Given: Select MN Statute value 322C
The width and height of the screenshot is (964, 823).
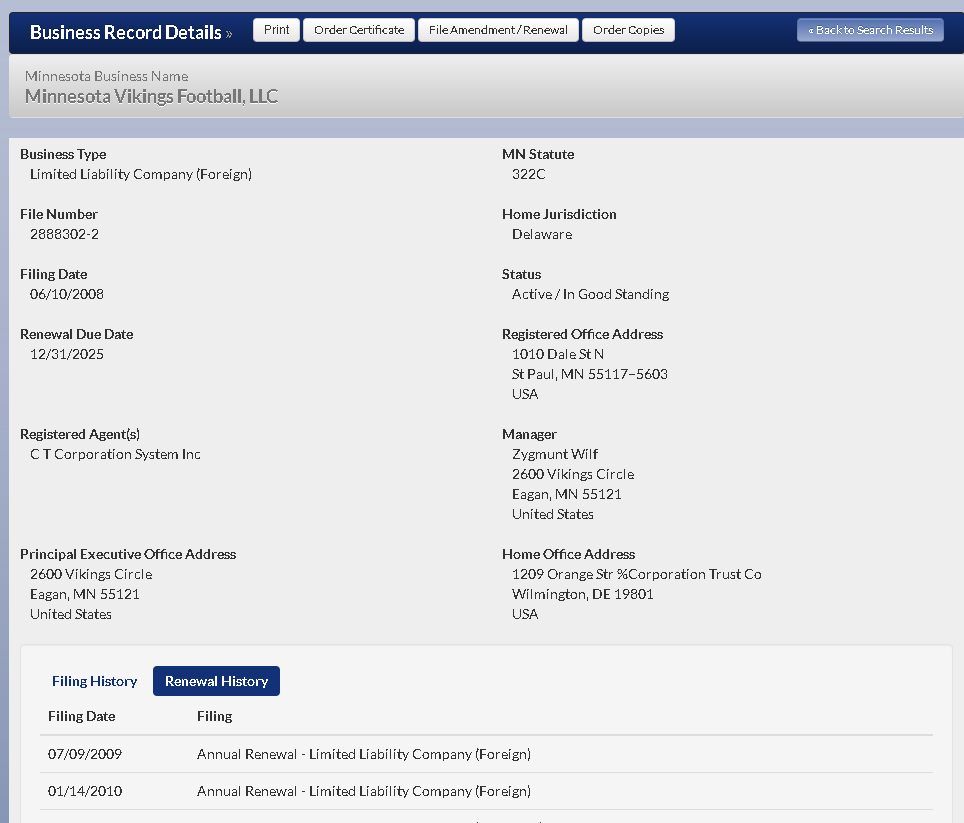Looking at the screenshot, I should click(x=529, y=175).
